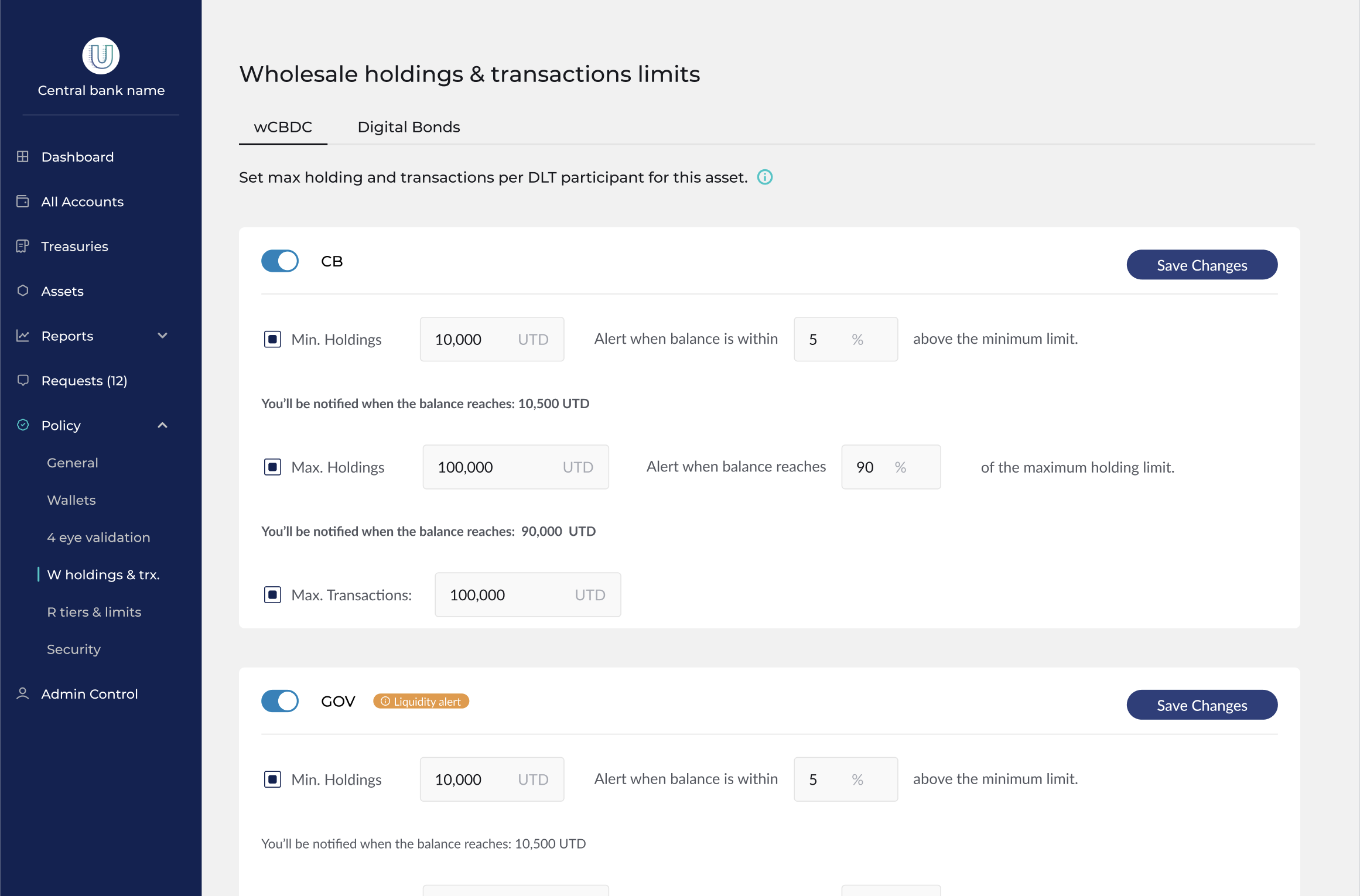Turn off the GOV toggle switch
Viewport: 1360px width, 896px height.
click(x=280, y=701)
